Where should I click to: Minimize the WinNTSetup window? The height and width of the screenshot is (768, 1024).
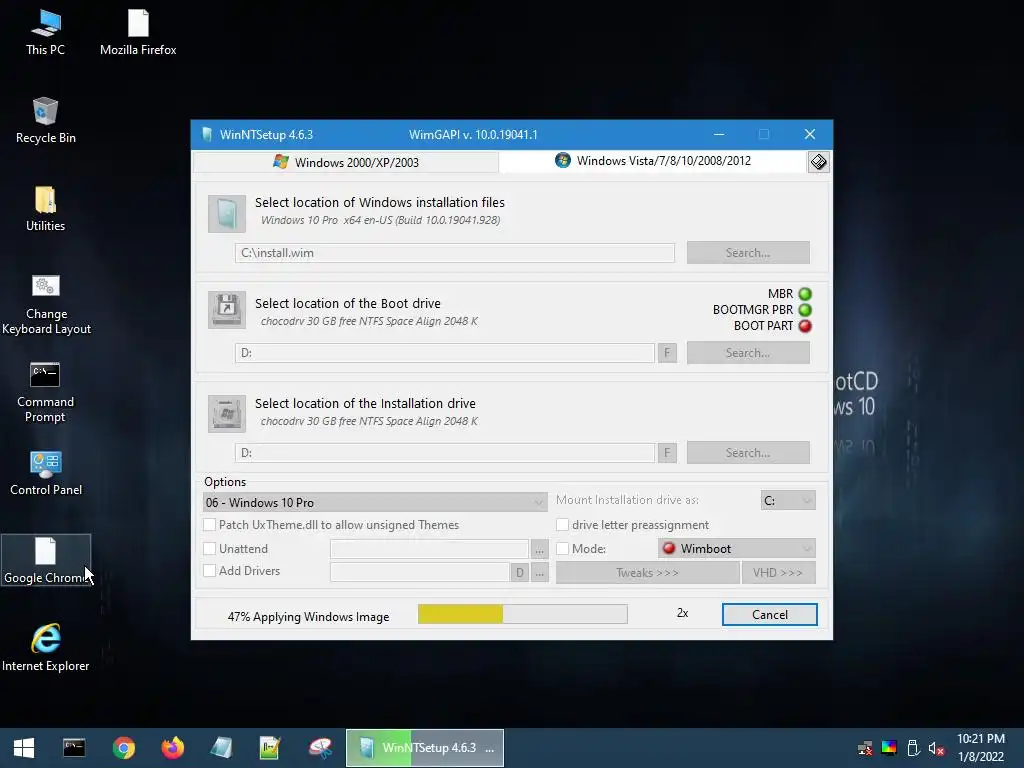719,135
